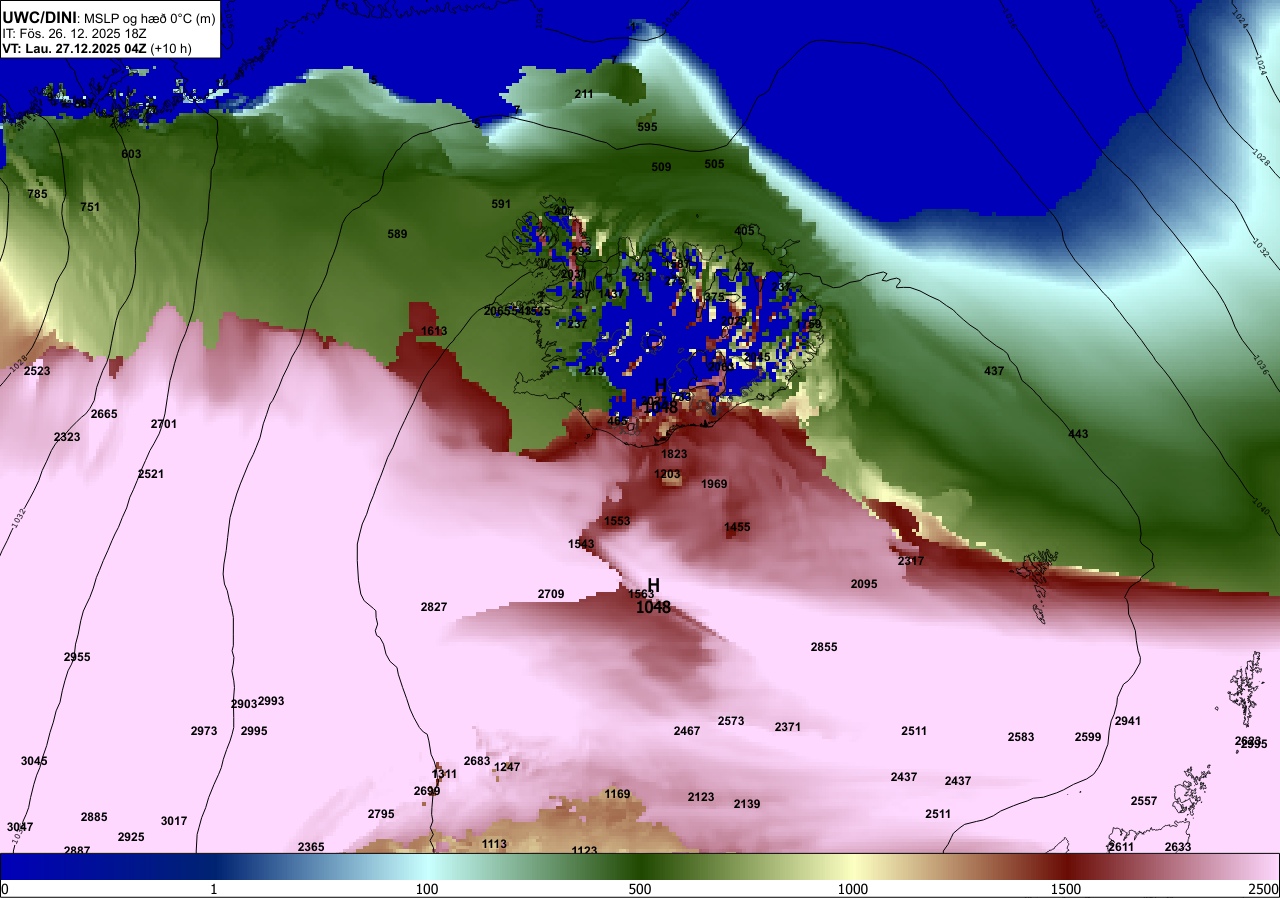This screenshot has width=1280, height=898.
Task: Pick the height value "1613"
Action: pos(434,331)
